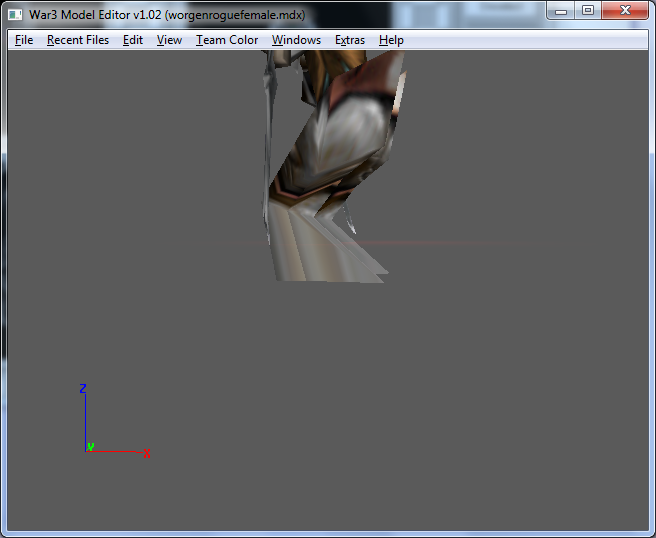Maximize the War3 Model Editor window
The width and height of the screenshot is (656, 538).
(588, 11)
